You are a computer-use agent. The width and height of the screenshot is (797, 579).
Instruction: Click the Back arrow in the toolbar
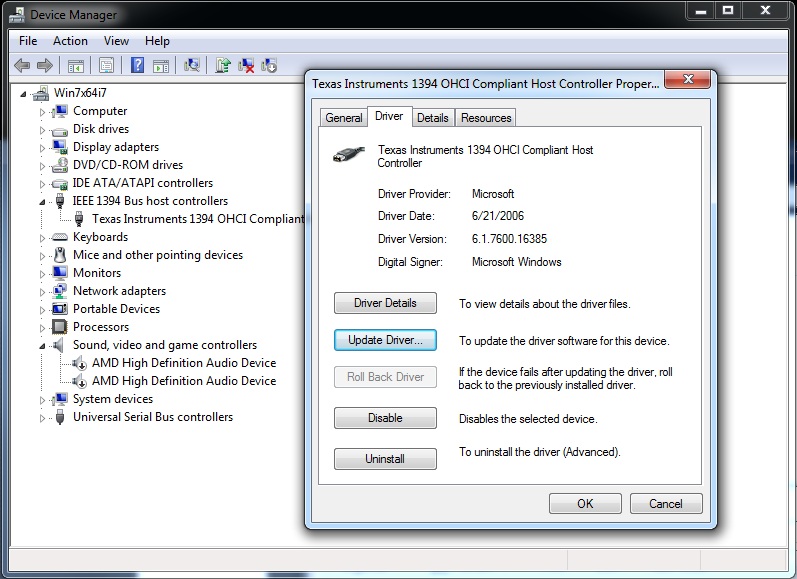[x=22, y=65]
